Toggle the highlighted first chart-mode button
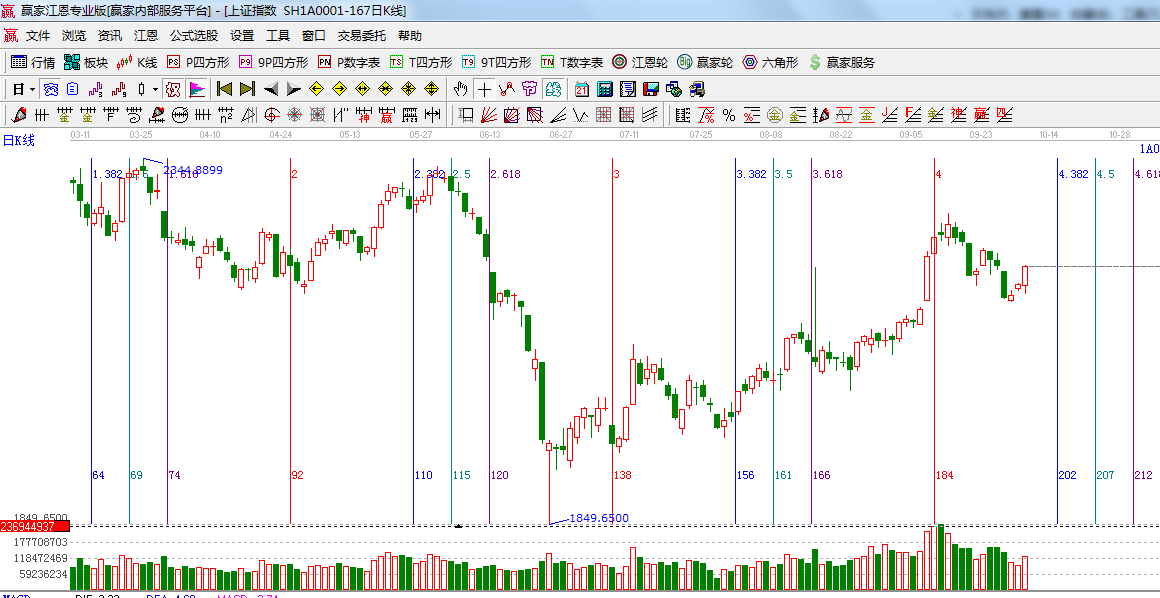Image resolution: width=1160 pixels, height=598 pixels. (50, 89)
